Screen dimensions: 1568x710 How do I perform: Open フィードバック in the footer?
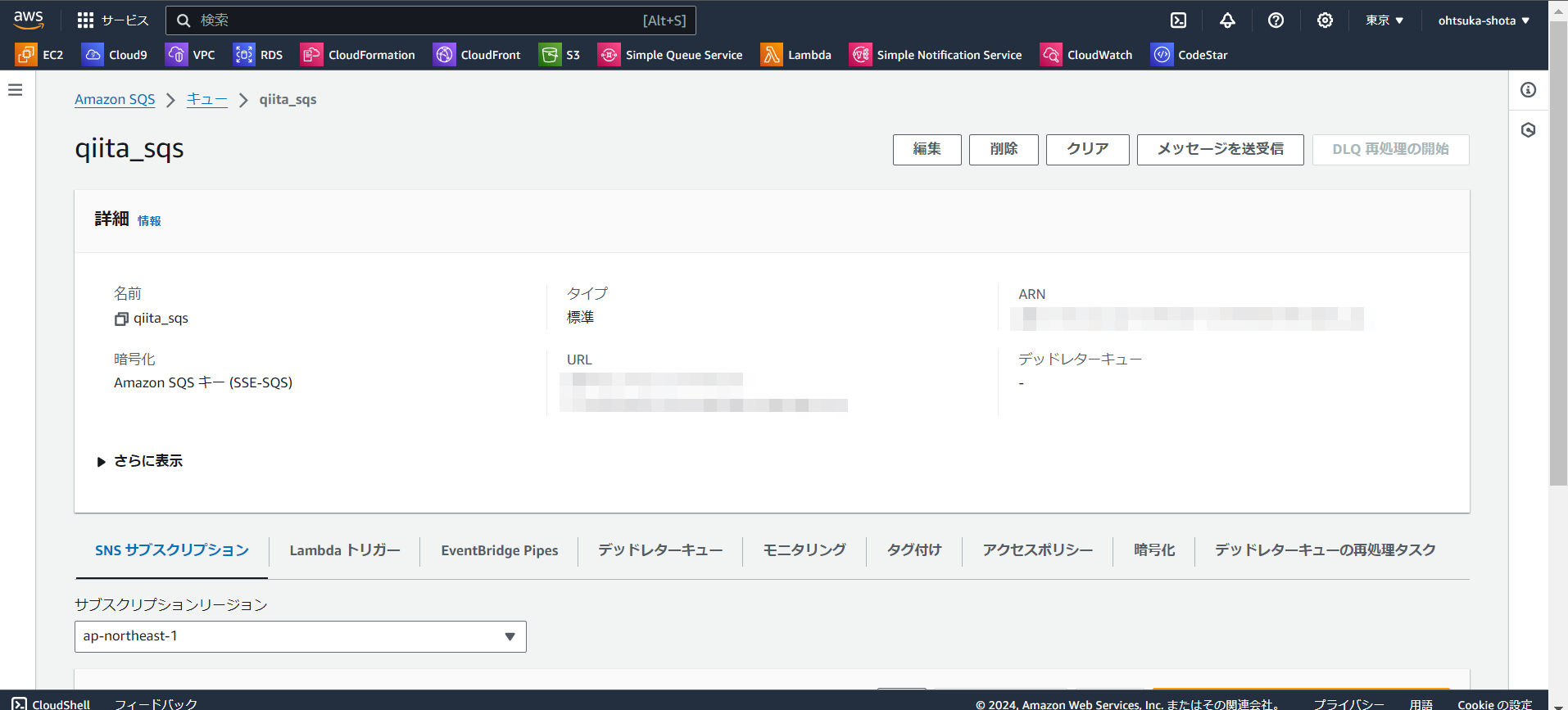click(156, 704)
